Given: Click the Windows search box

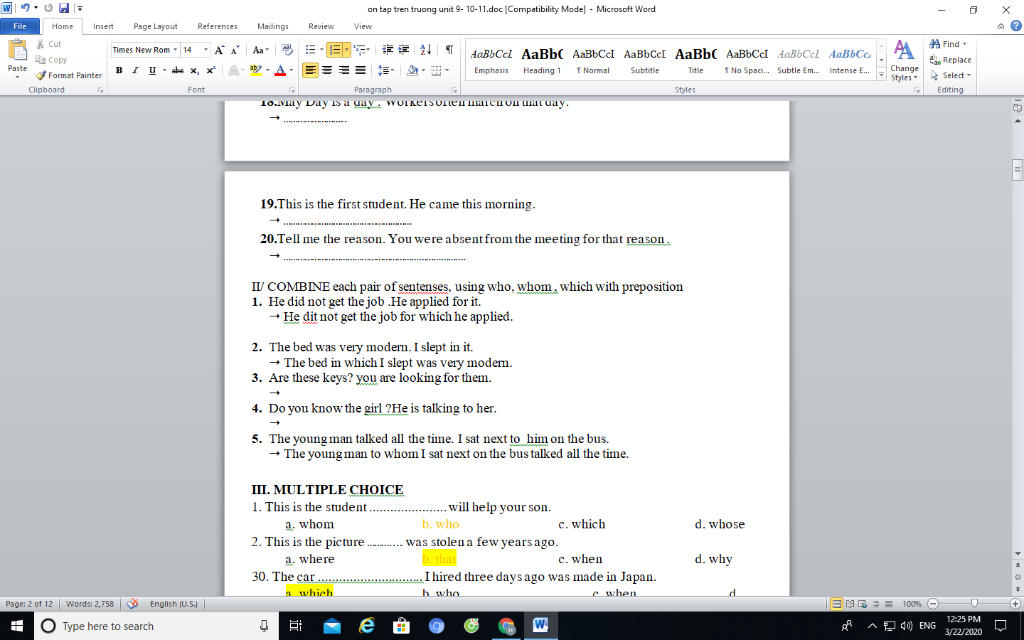Looking at the screenshot, I should tap(155, 626).
